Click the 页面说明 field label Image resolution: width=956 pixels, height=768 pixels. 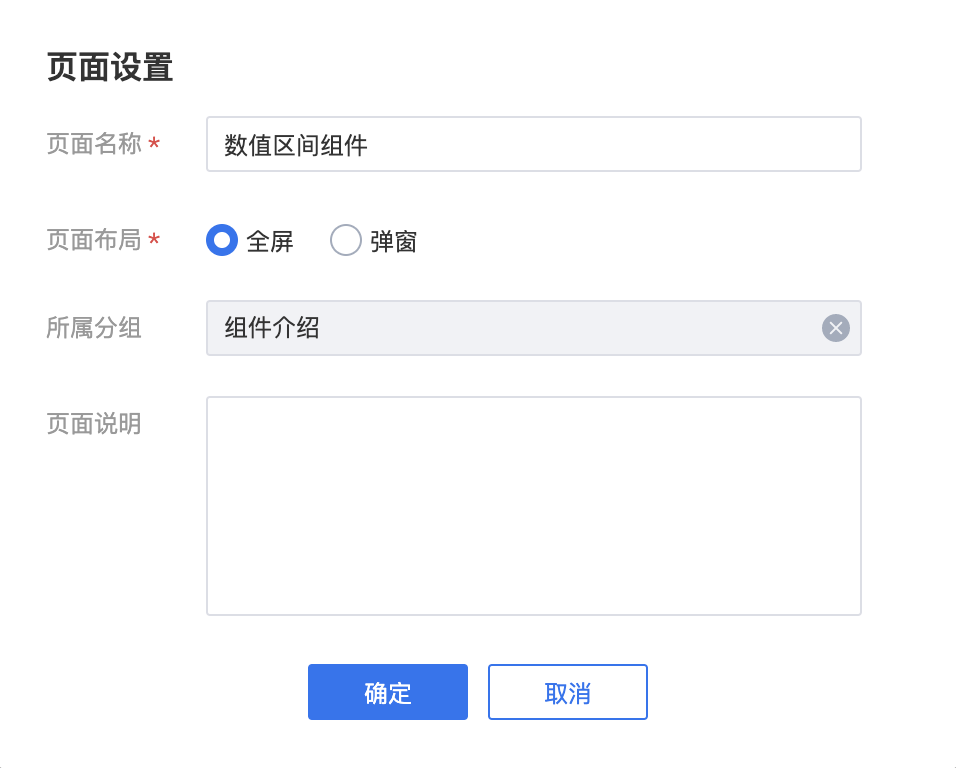coord(94,424)
